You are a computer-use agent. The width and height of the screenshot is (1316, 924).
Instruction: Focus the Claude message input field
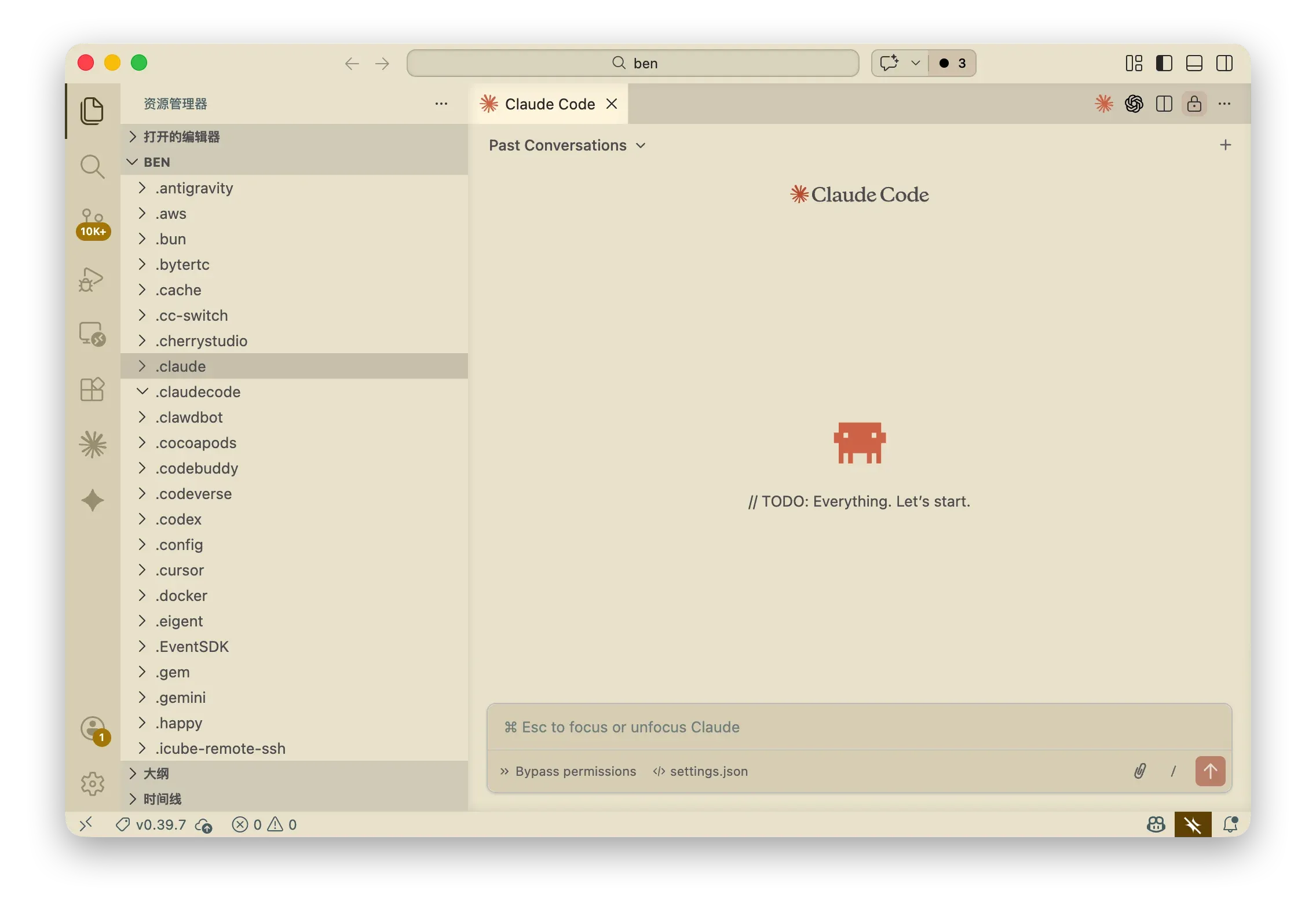pos(860,727)
